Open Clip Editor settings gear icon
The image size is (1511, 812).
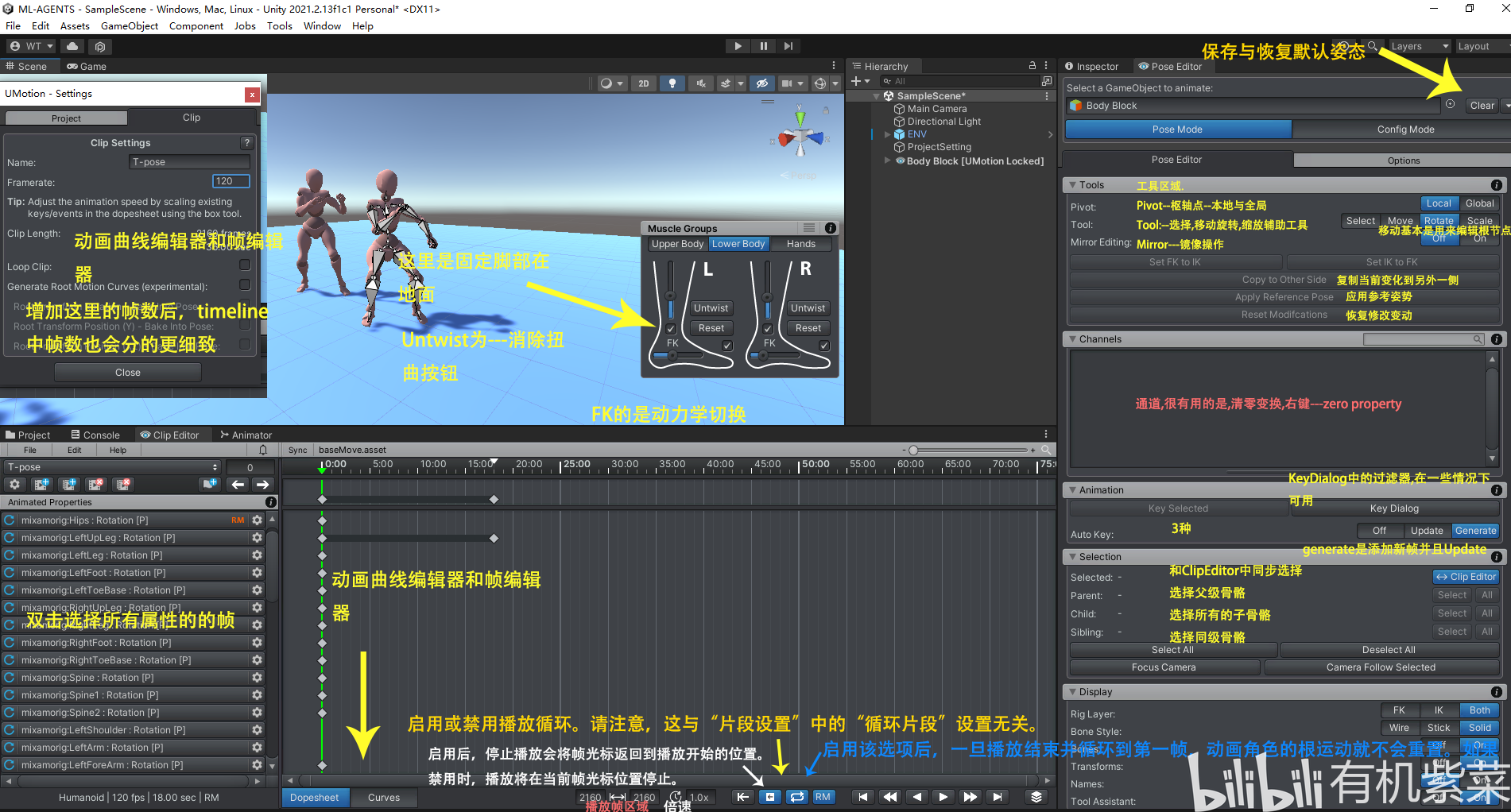click(x=14, y=484)
